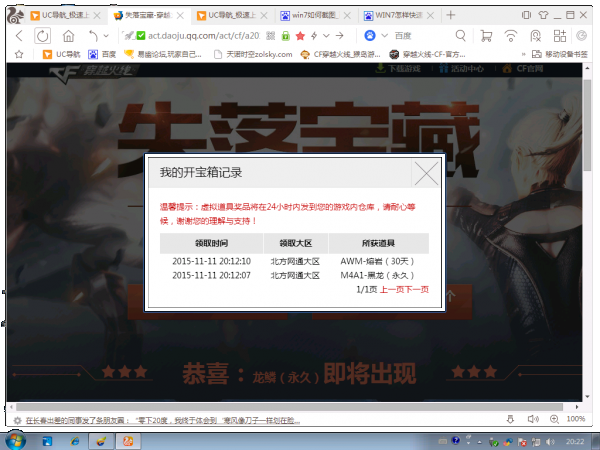Click the system tray volume icon
600x450 pixels.
point(551,442)
